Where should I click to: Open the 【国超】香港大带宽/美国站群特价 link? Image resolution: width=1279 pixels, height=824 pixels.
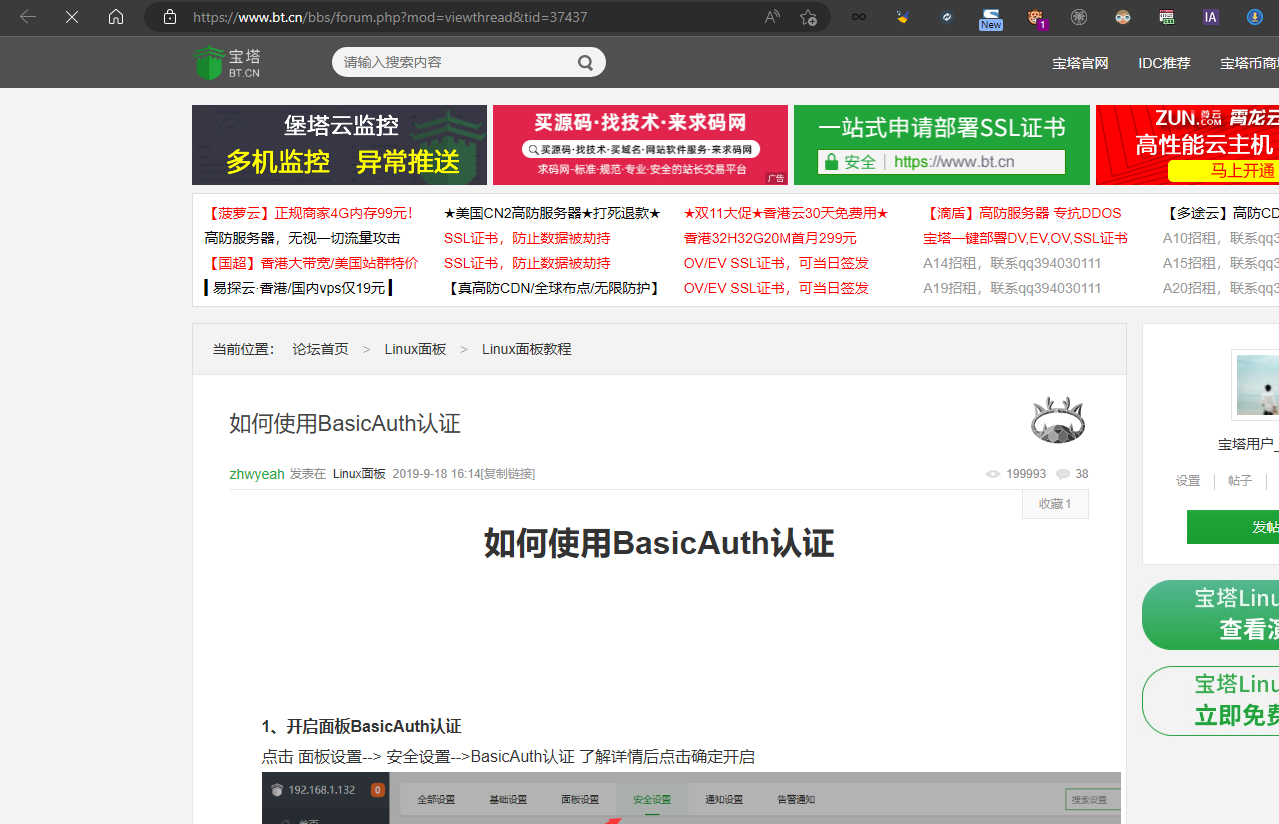pyautogui.click(x=311, y=263)
